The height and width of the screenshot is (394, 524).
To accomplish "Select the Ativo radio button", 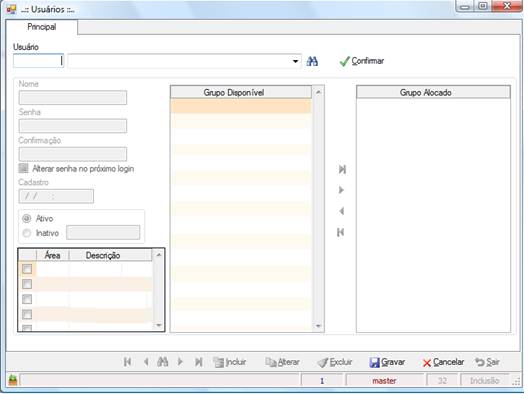I will [26, 219].
